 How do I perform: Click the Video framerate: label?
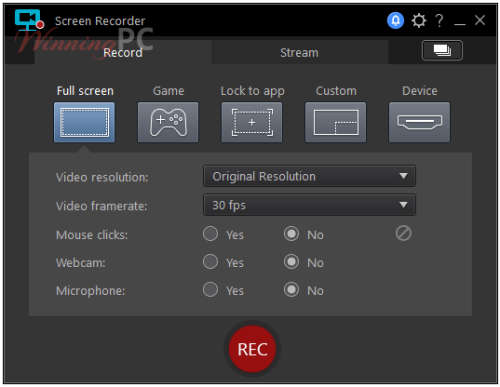click(102, 206)
